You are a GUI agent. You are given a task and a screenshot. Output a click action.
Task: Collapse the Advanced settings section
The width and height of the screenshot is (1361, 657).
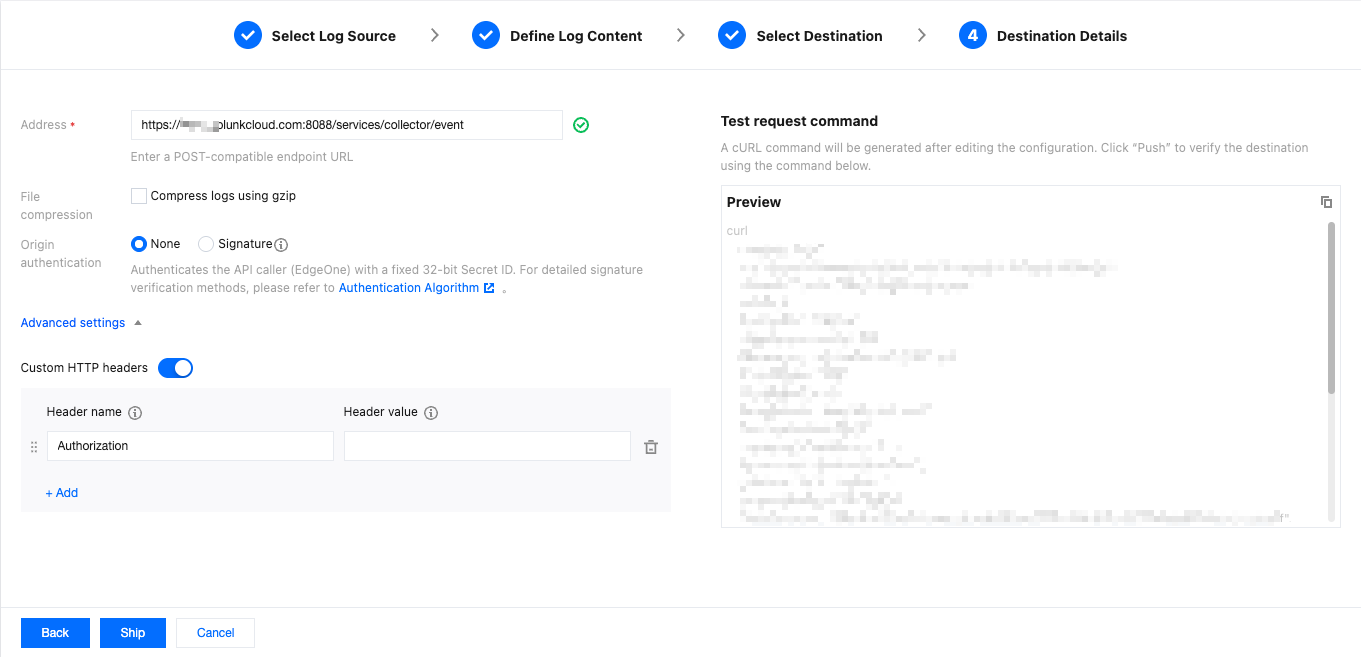(x=81, y=323)
